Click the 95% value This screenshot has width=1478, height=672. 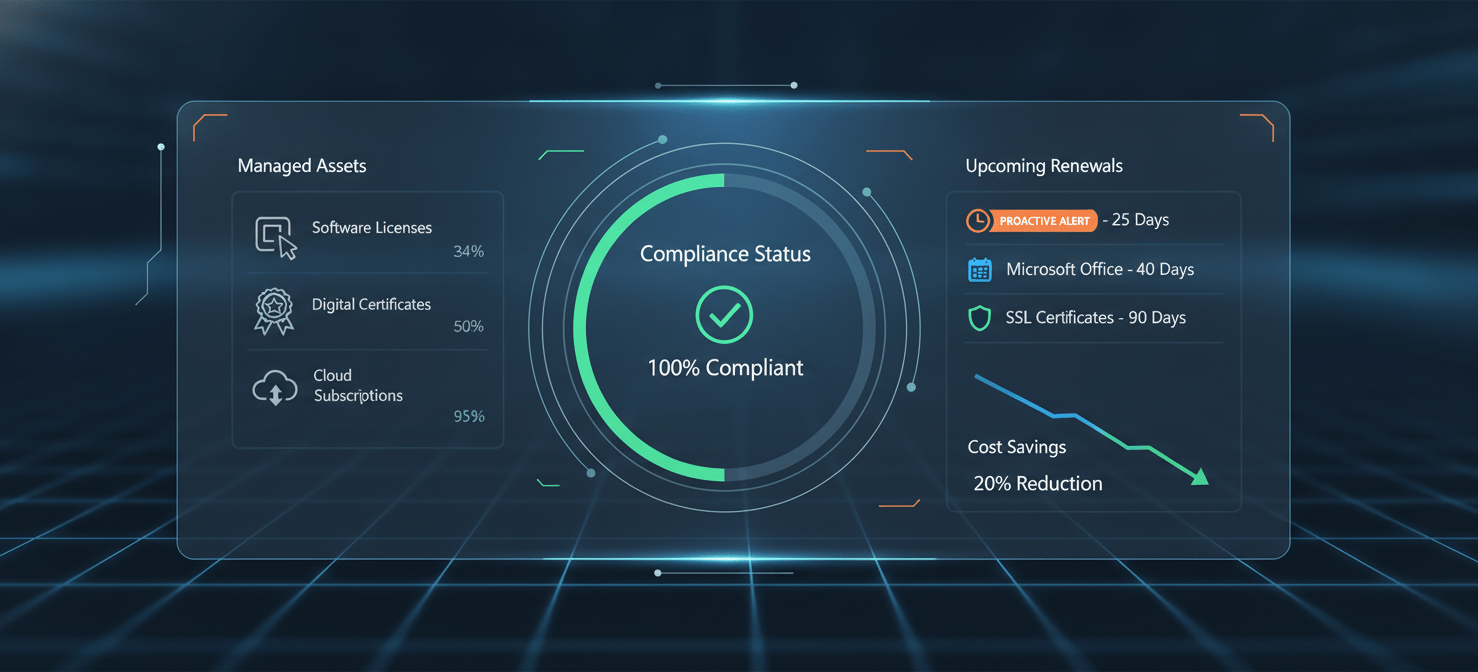469,416
